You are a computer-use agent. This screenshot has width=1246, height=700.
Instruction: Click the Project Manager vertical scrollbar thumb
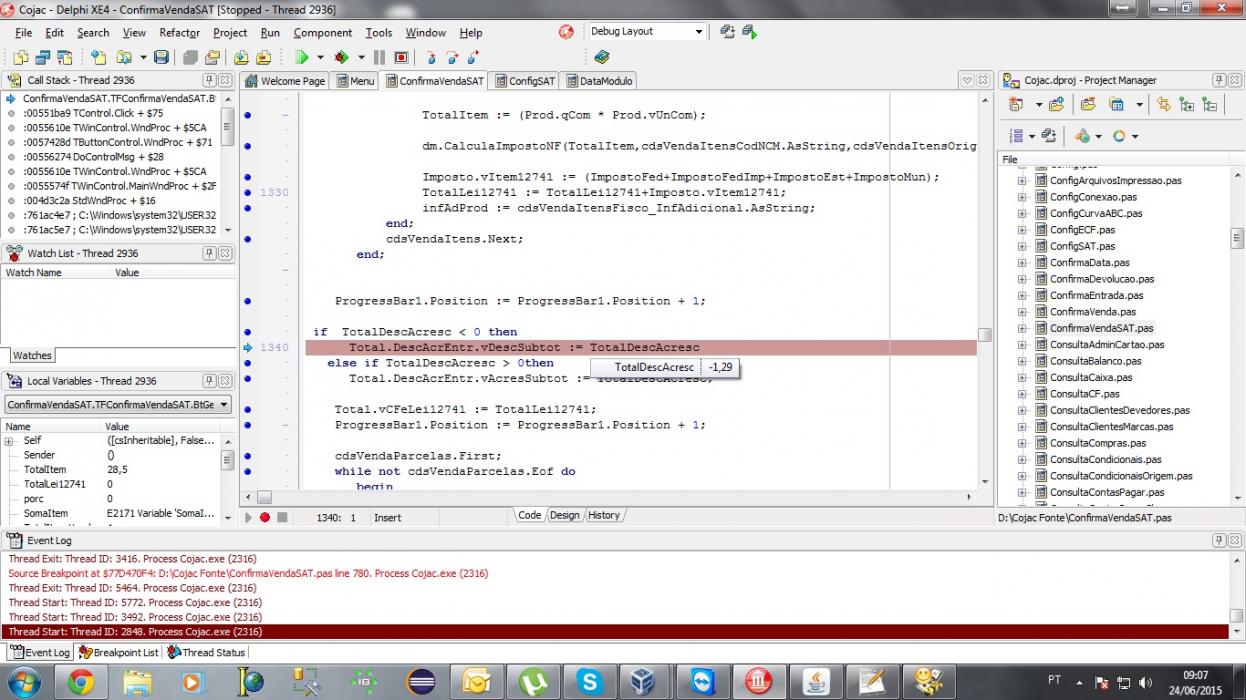click(1237, 239)
